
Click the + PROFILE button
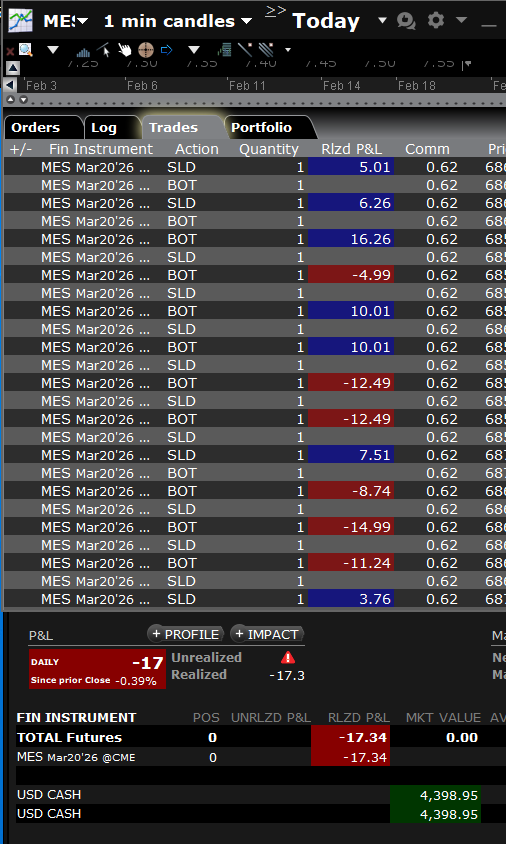point(186,634)
